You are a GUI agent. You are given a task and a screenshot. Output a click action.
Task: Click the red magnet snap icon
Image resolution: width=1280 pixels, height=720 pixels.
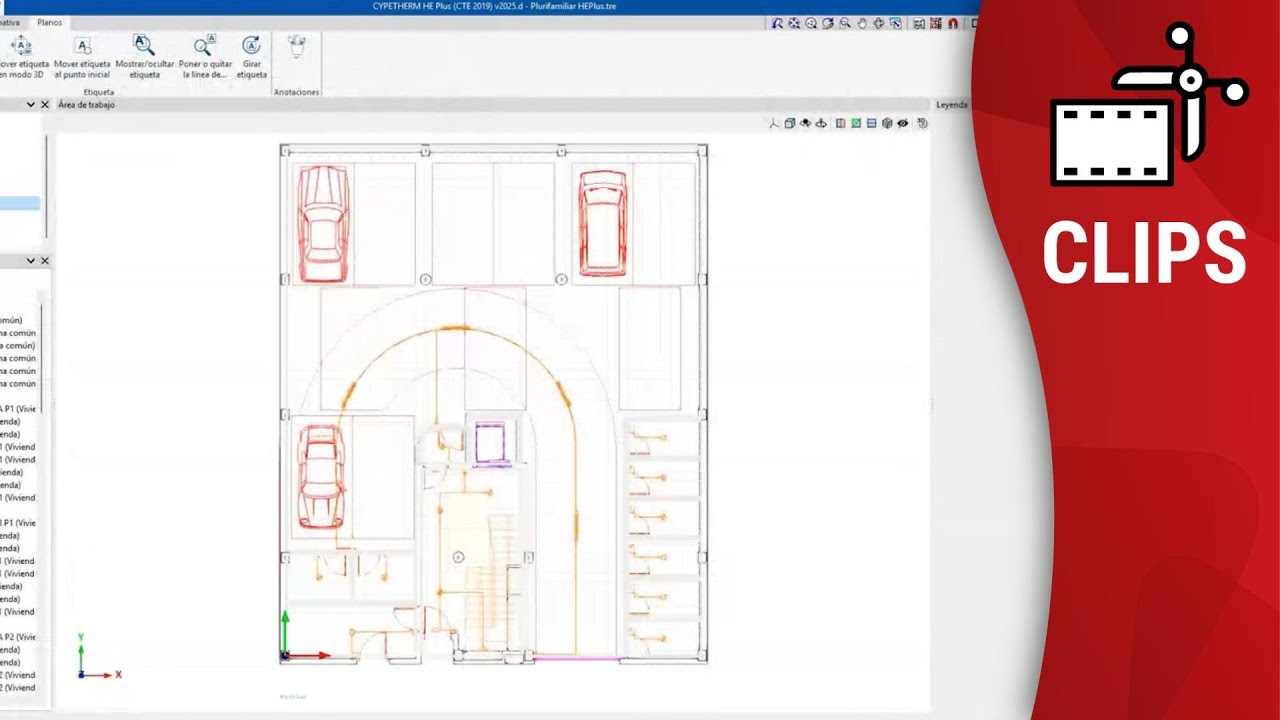(953, 23)
